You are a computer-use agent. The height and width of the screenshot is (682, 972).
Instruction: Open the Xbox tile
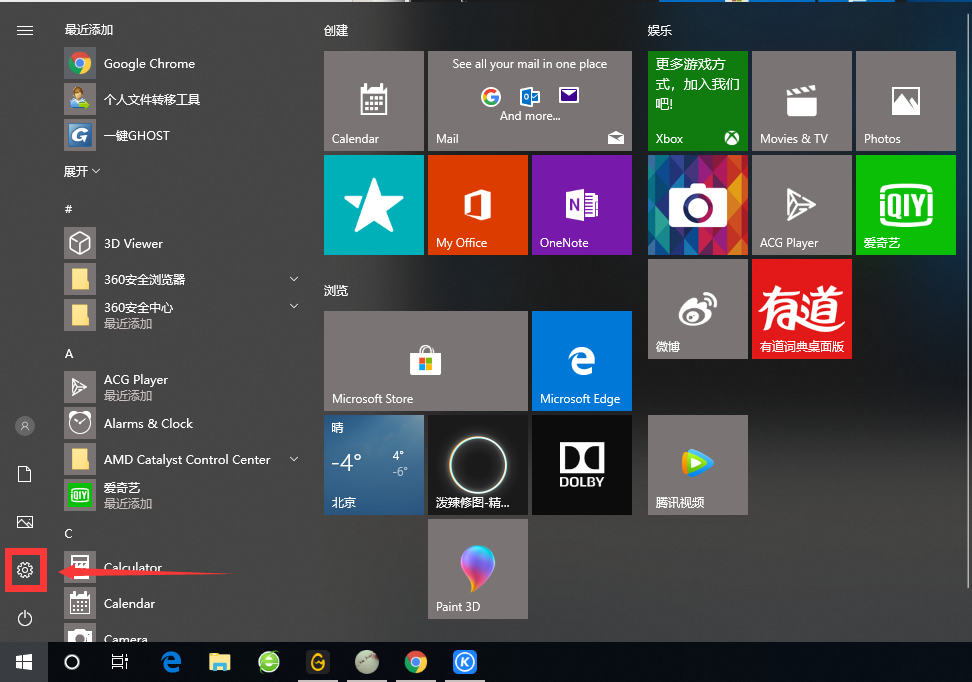[698, 101]
